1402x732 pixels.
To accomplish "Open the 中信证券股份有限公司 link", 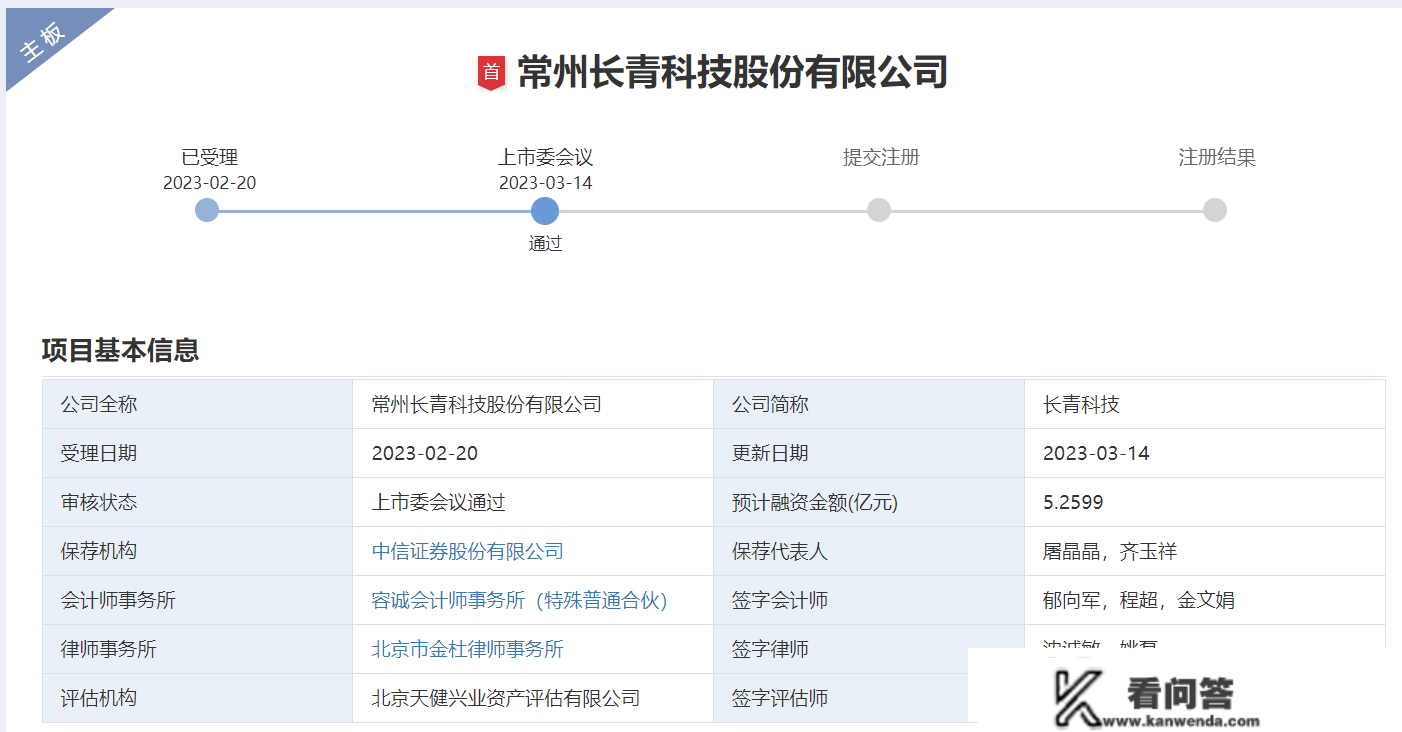I will pyautogui.click(x=468, y=551).
